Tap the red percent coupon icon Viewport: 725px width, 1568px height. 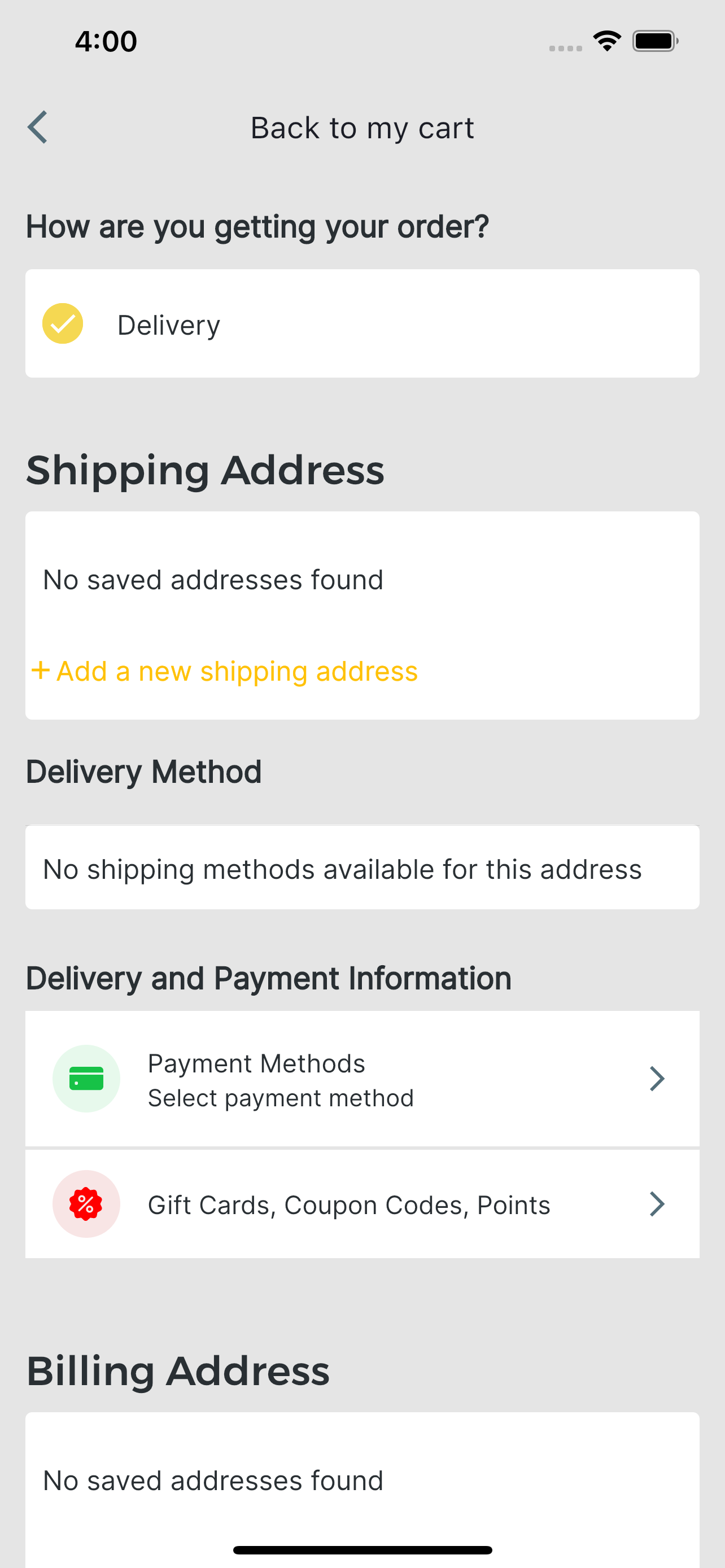point(86,1203)
